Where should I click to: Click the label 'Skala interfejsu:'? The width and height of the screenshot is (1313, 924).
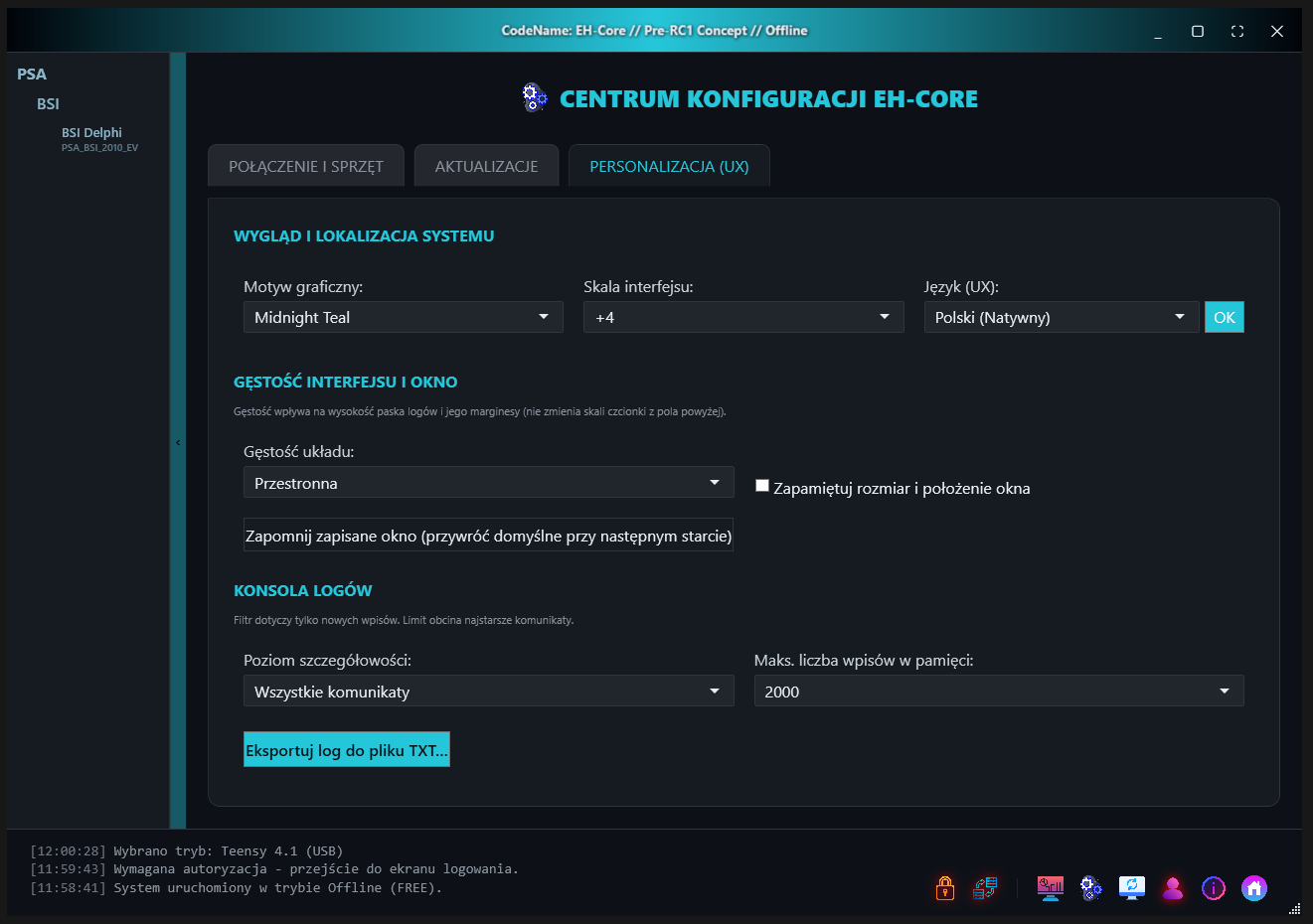(638, 286)
